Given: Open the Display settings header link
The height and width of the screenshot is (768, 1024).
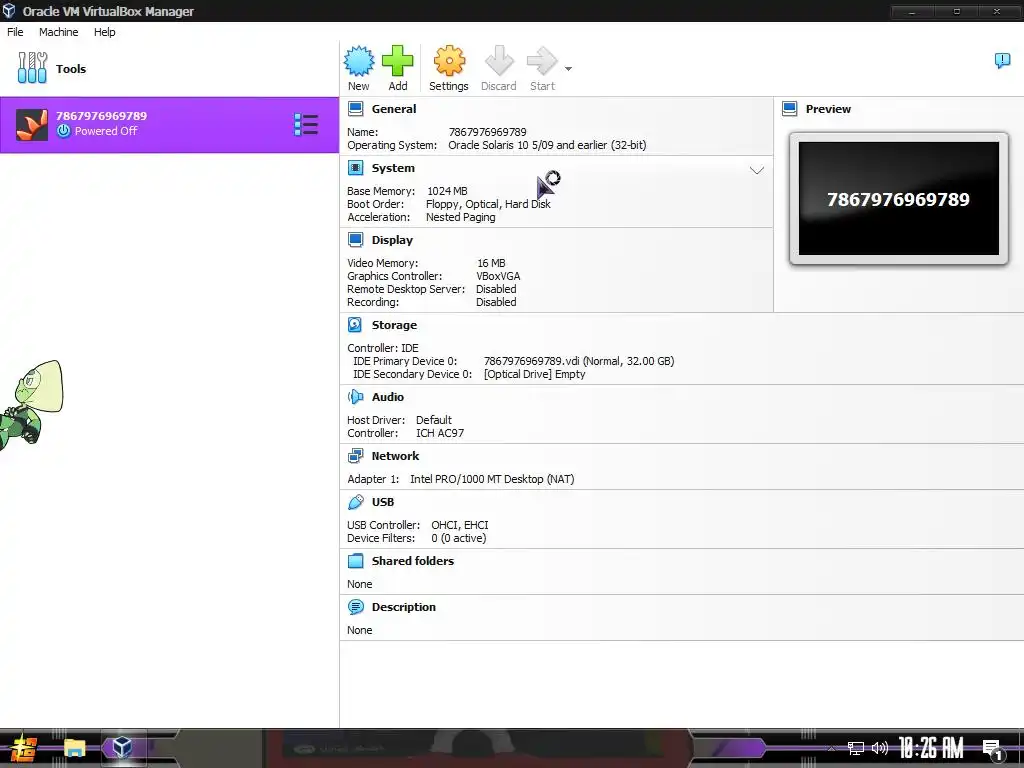Looking at the screenshot, I should pyautogui.click(x=392, y=240).
